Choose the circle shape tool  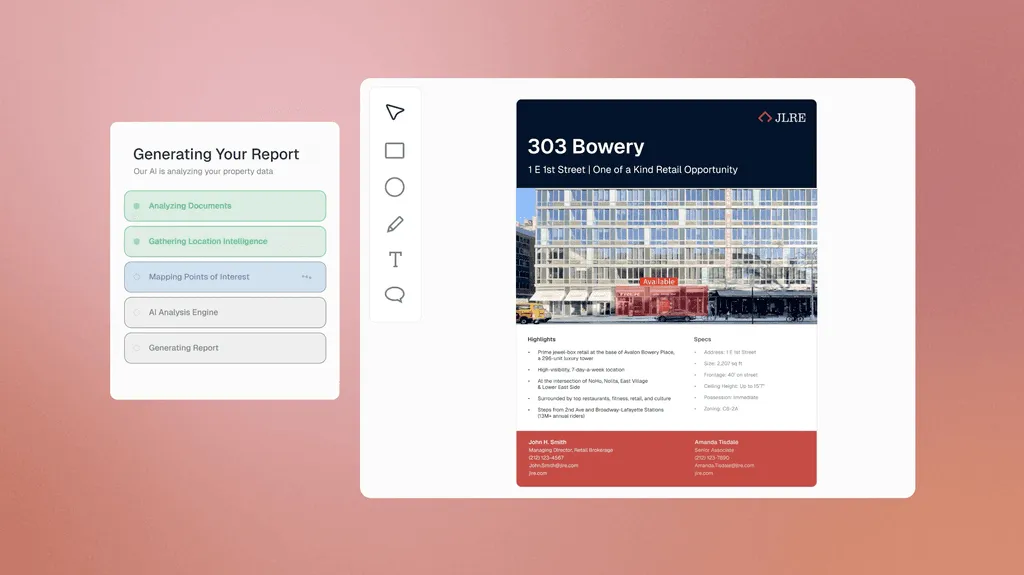[x=394, y=187]
